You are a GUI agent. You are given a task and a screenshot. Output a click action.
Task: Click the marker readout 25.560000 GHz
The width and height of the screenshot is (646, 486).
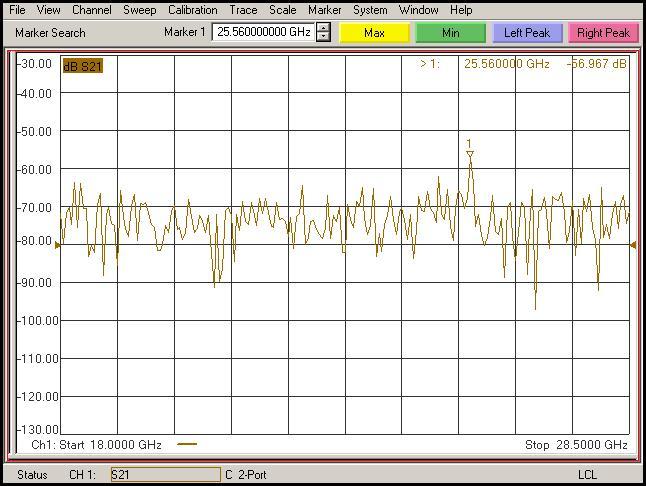tap(507, 64)
